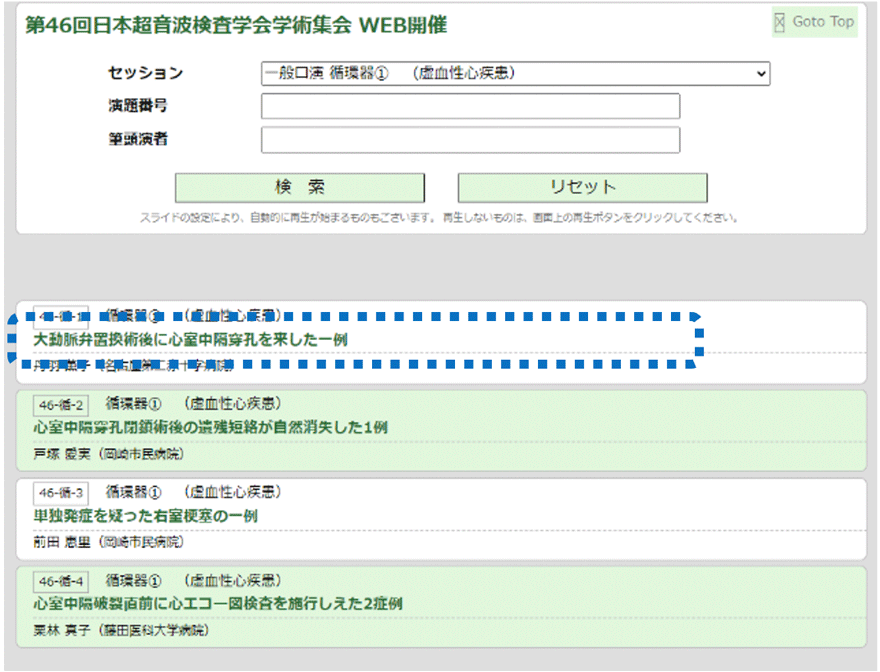Click the 栗林 (藤田医科大学病院) author line
The width and height of the screenshot is (880, 672).
click(x=121, y=630)
